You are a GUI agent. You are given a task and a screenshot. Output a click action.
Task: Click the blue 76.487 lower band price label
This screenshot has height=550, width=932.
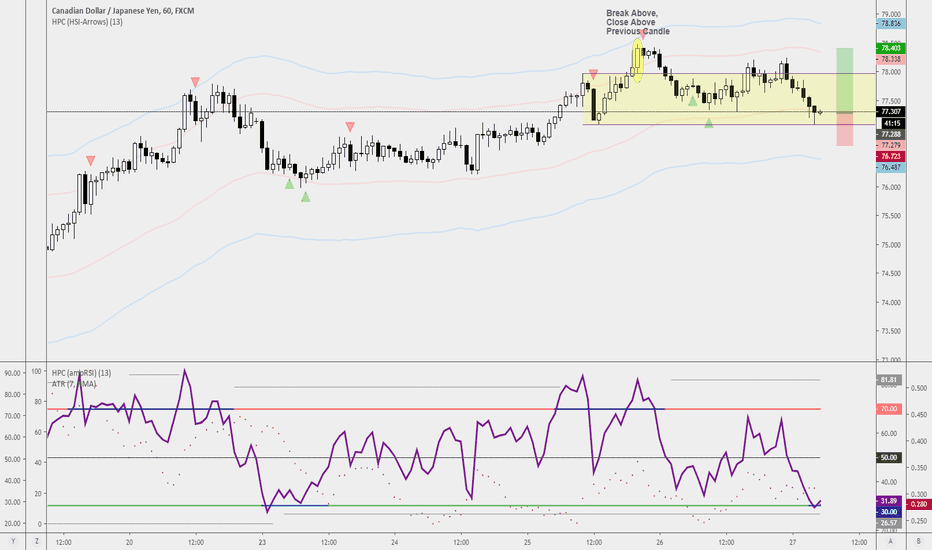click(x=890, y=168)
